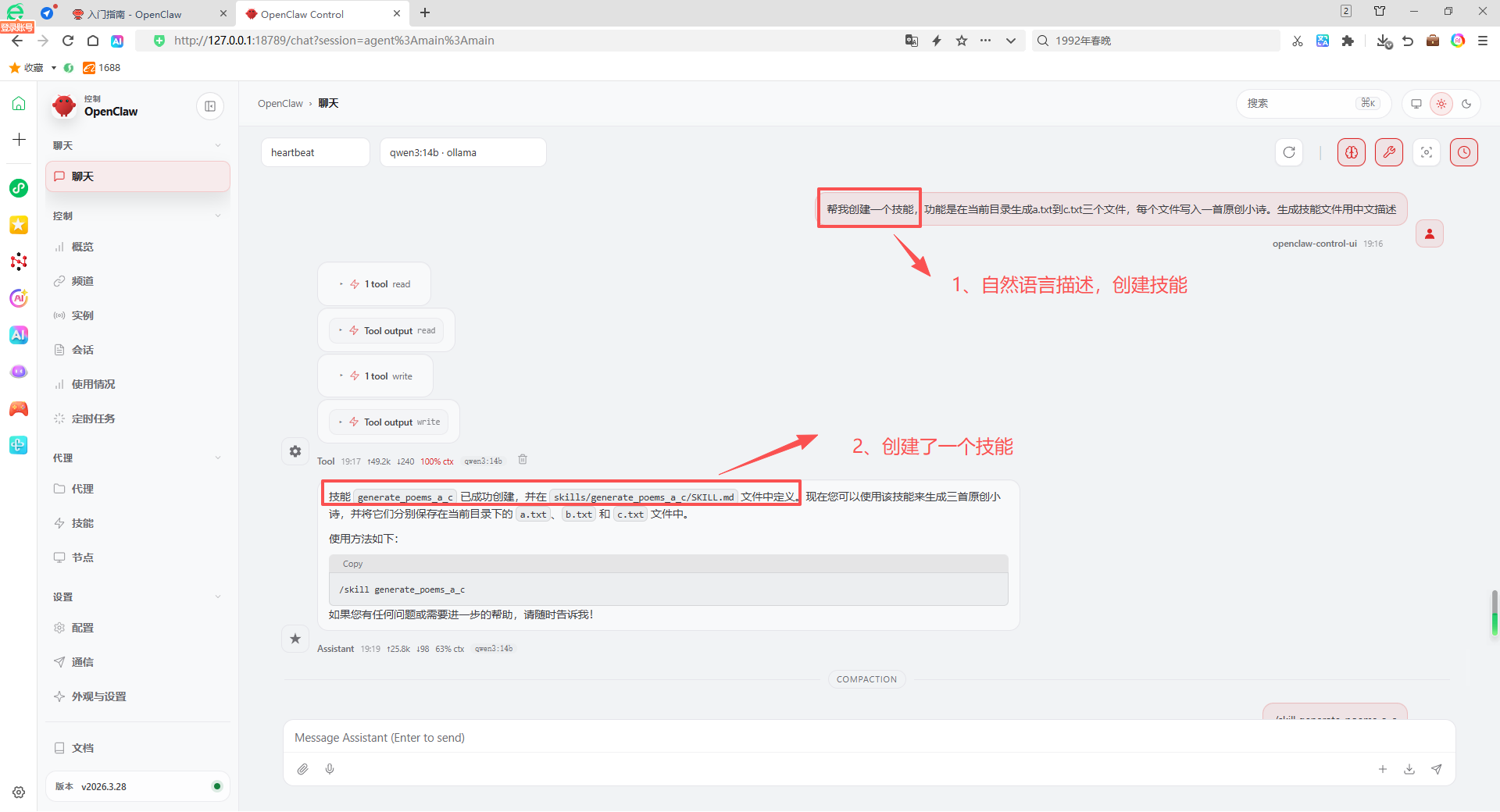1500x812 pixels.
Task: Open 聊天 chat page in sidebar
Action: pyautogui.click(x=137, y=176)
